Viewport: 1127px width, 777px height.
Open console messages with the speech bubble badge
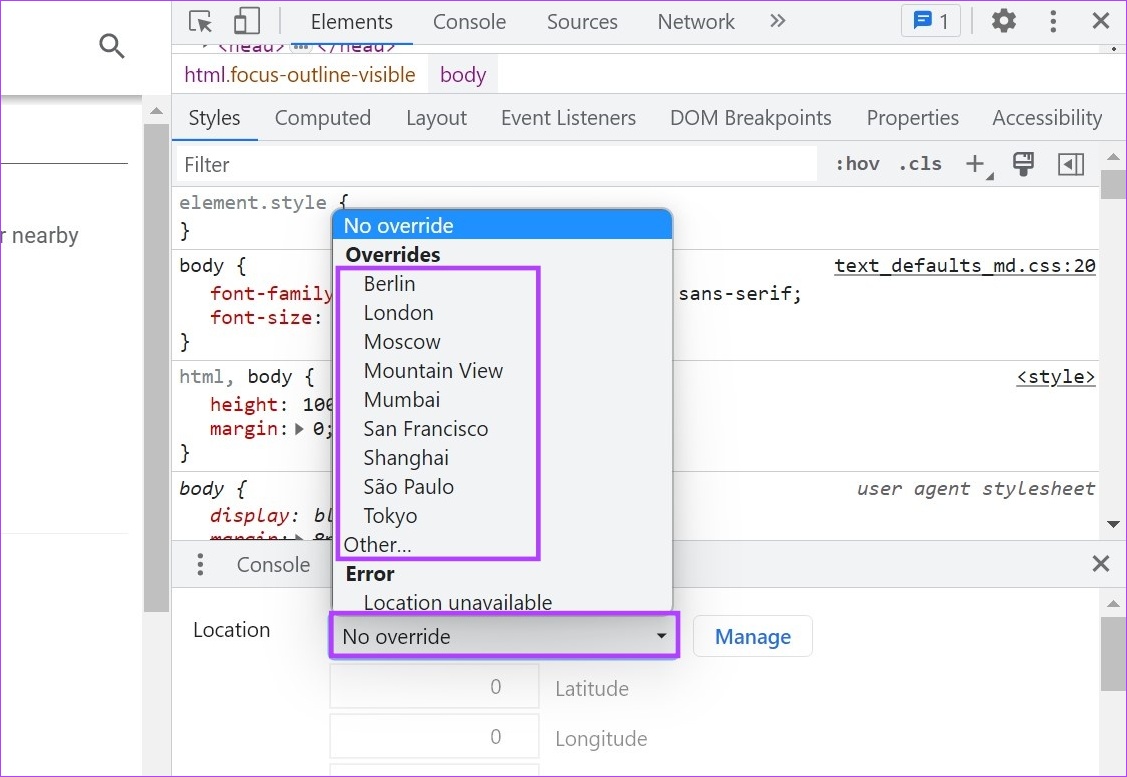tap(929, 20)
